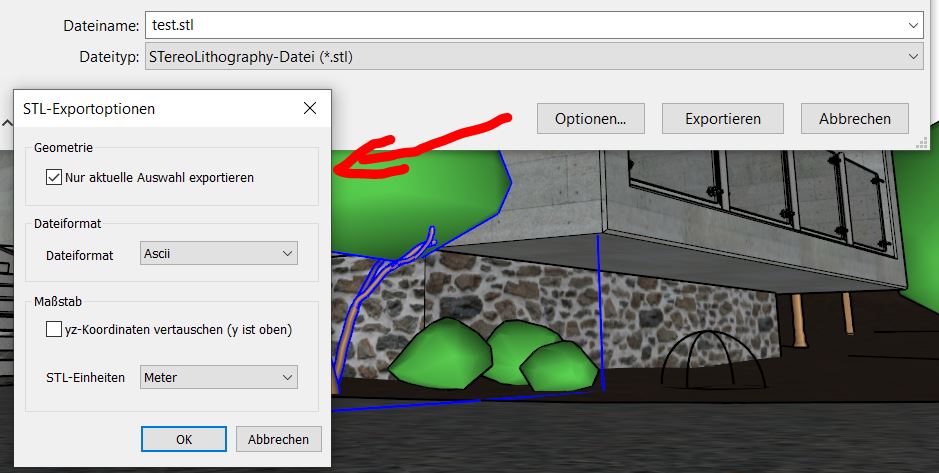Close the STL-Exportoptionen dialog with the X
939x473 pixels.
tap(311, 109)
